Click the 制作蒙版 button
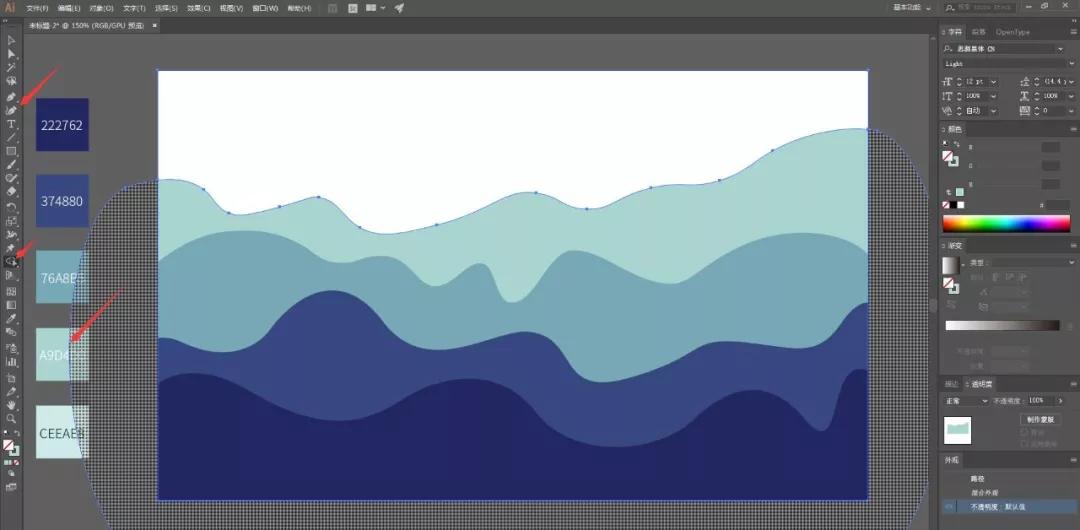The height and width of the screenshot is (530, 1080). [x=1039, y=419]
